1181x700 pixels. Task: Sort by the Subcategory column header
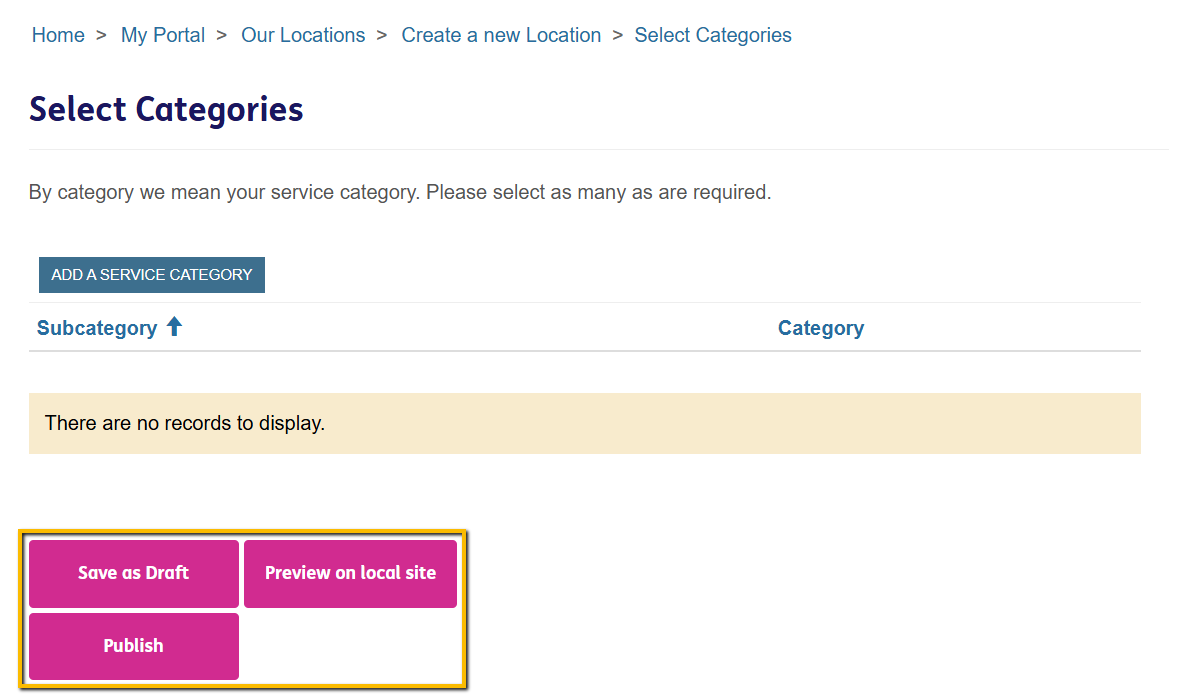[97, 328]
